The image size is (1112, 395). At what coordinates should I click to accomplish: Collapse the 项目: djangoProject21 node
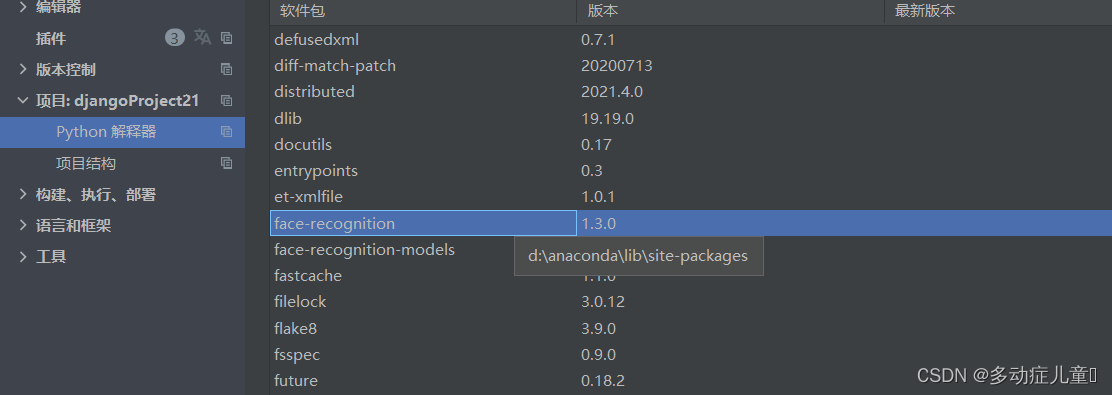click(x=22, y=101)
